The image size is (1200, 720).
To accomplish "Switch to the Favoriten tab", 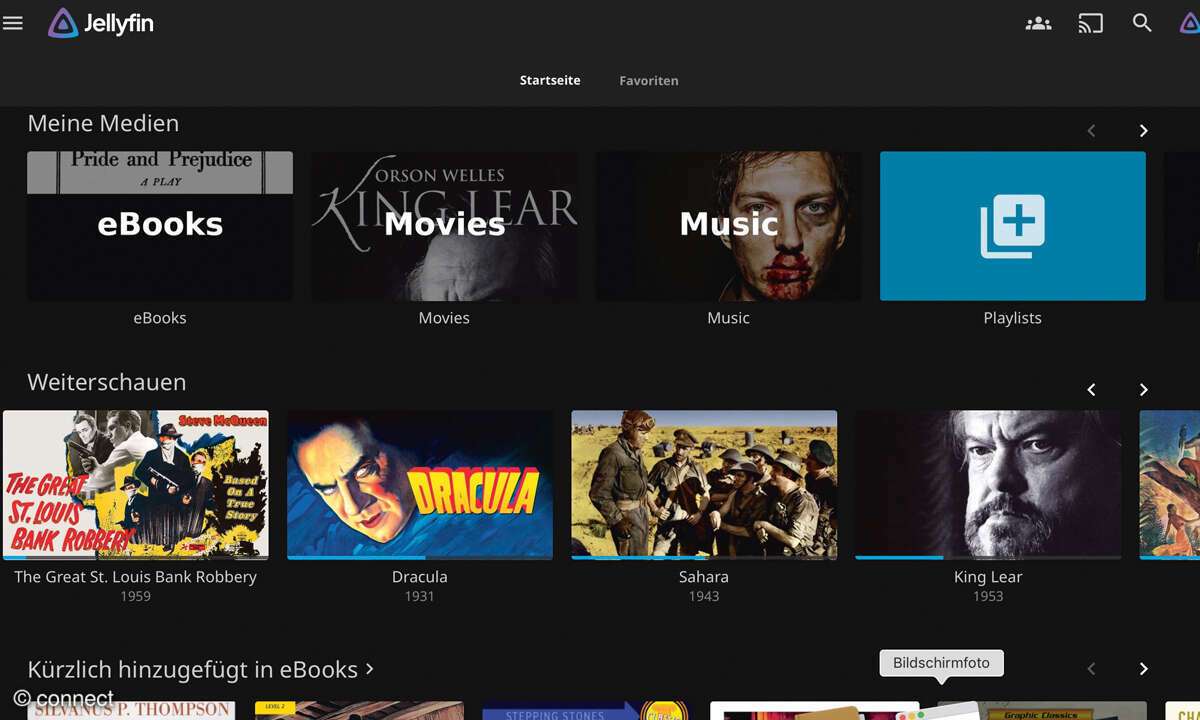I will (649, 80).
